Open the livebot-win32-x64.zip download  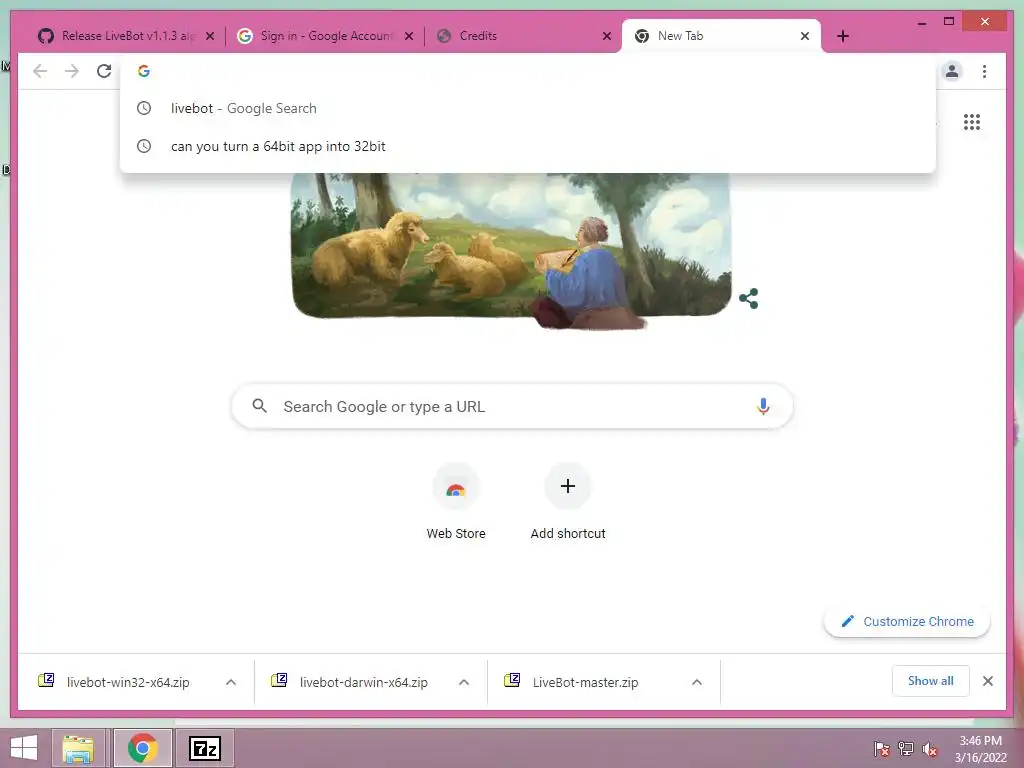(x=127, y=682)
